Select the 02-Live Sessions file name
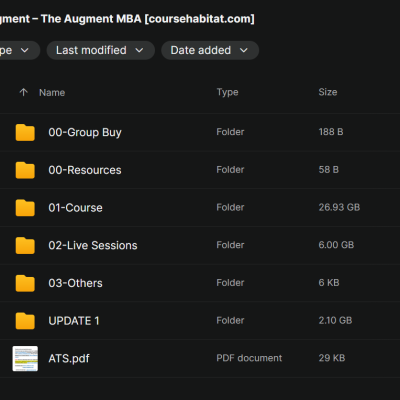 pos(93,245)
